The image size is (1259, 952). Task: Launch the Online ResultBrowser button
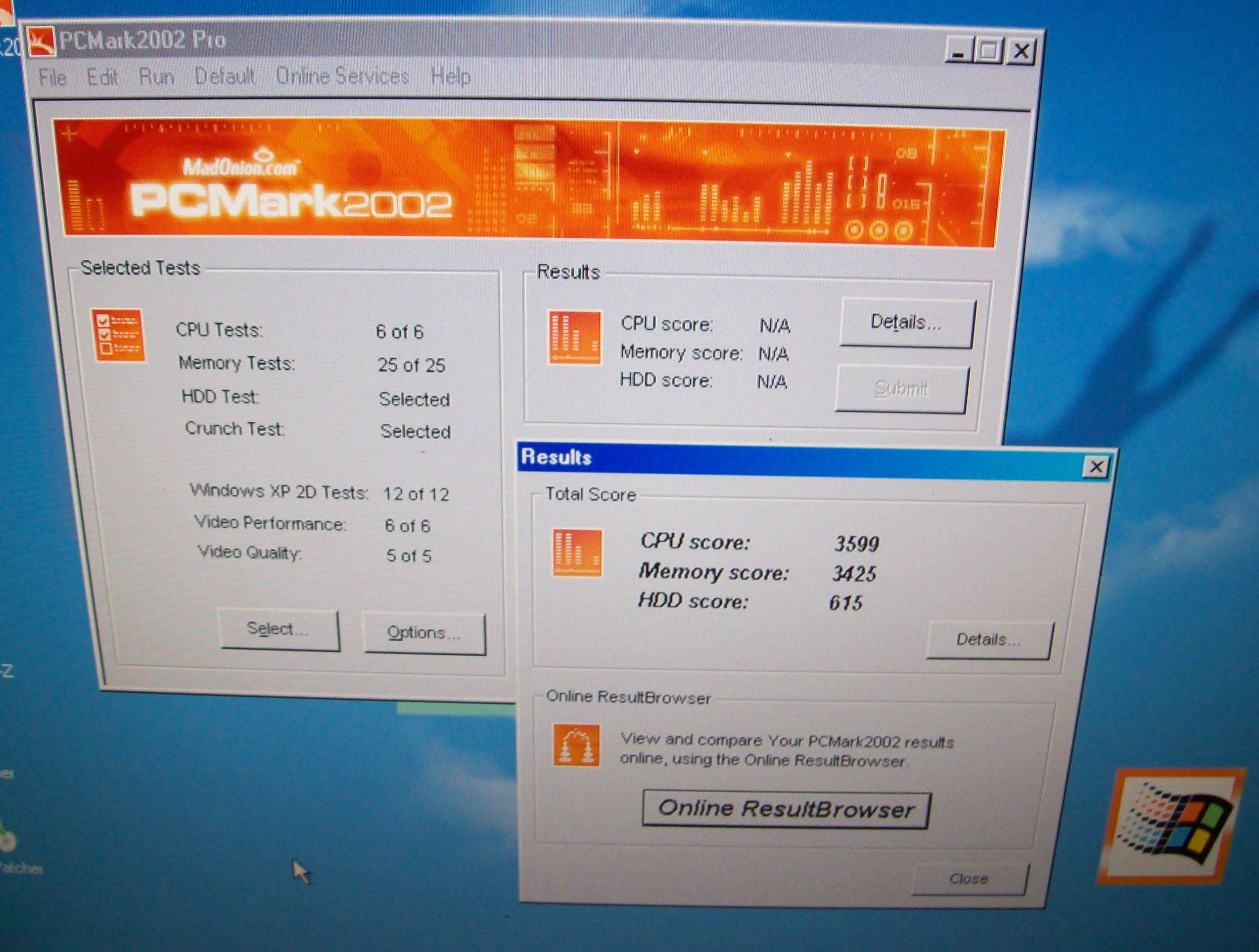pyautogui.click(x=786, y=809)
